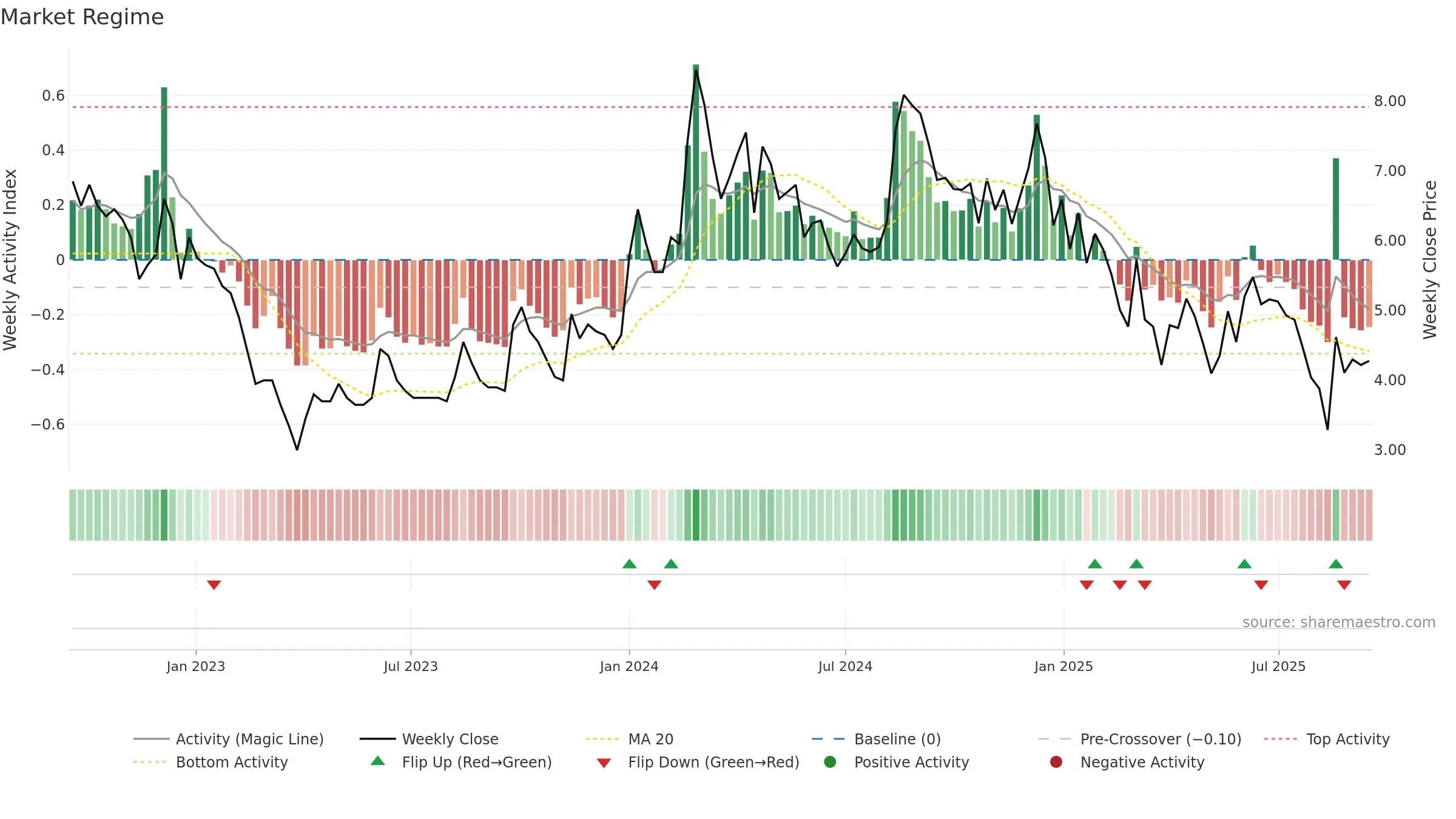Click the 5.00 price tick label

coord(1390,311)
